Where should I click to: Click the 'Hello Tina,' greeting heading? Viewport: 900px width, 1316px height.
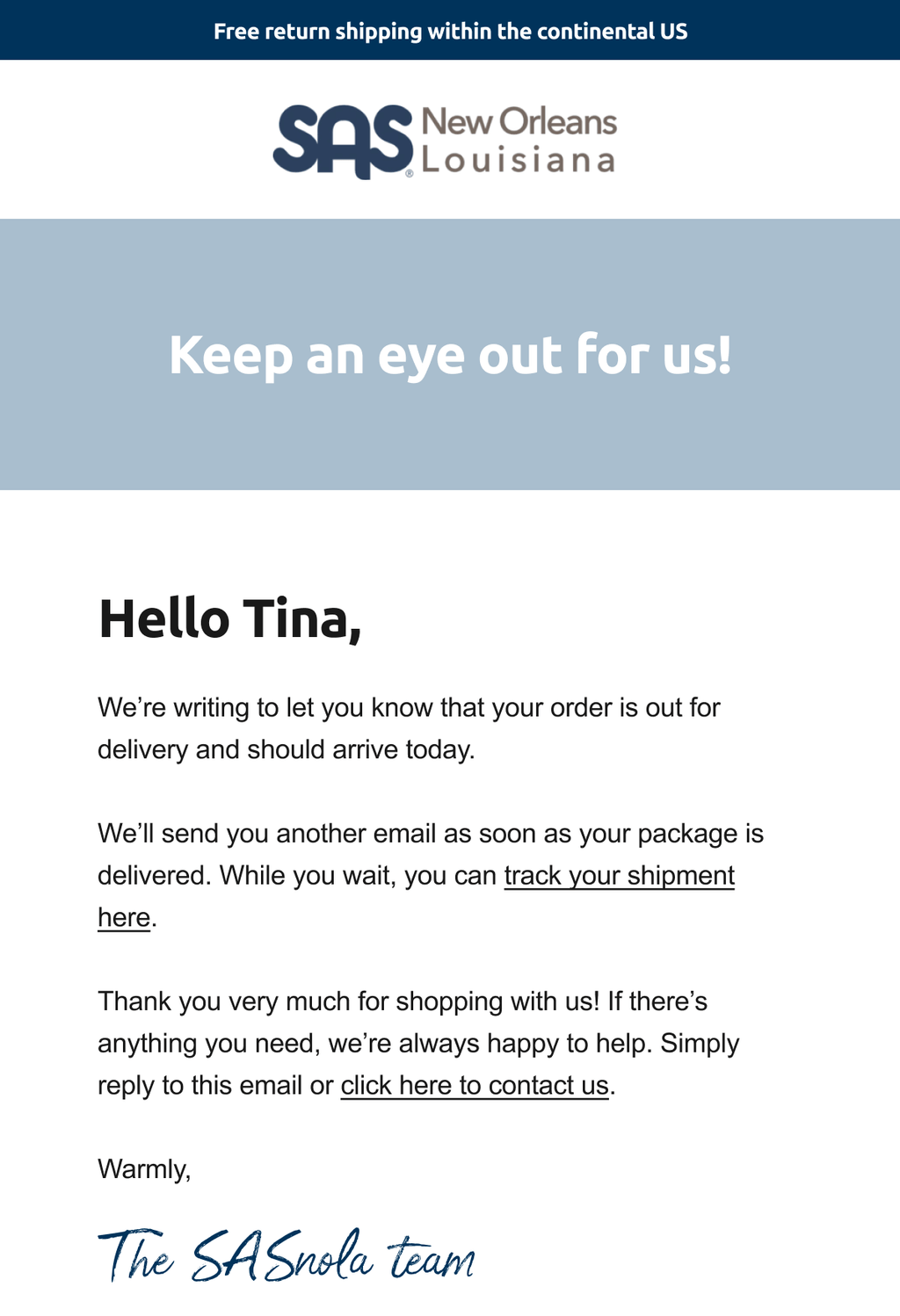point(230,618)
